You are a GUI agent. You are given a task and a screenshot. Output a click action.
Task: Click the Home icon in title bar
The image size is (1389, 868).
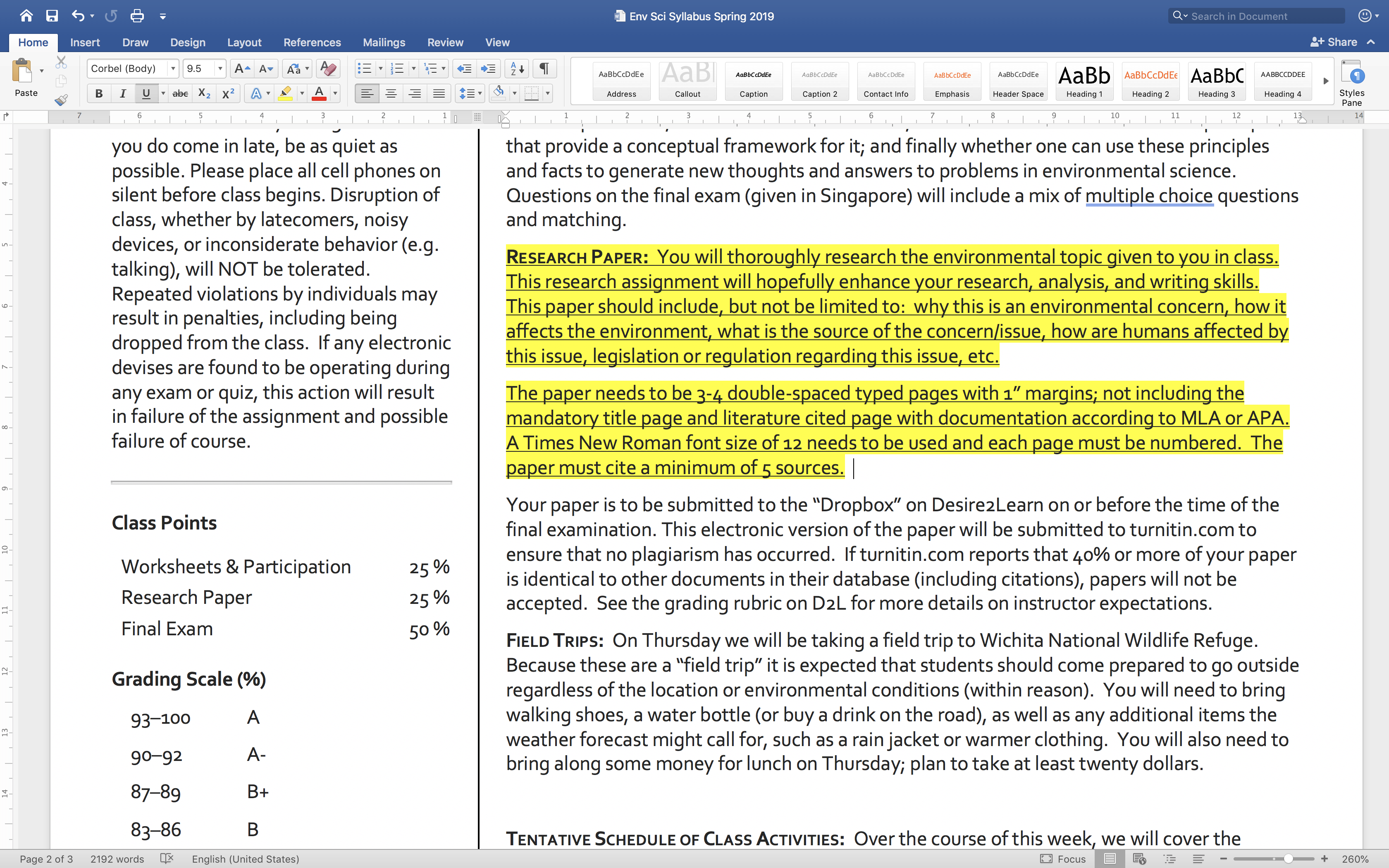tap(26, 16)
